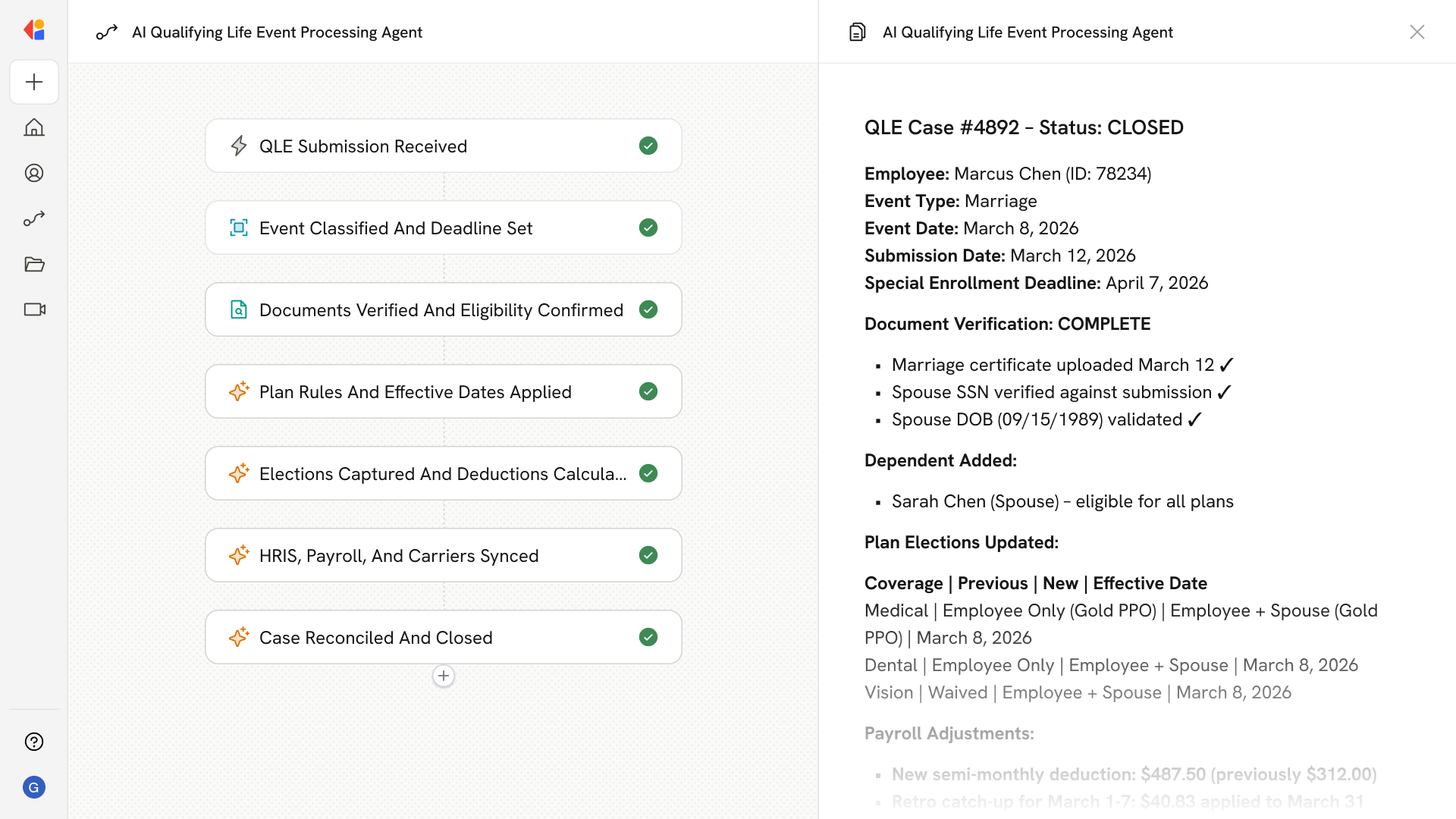Open the workflows path icon in sidebar
Viewport: 1456px width, 819px height.
pyautogui.click(x=34, y=218)
